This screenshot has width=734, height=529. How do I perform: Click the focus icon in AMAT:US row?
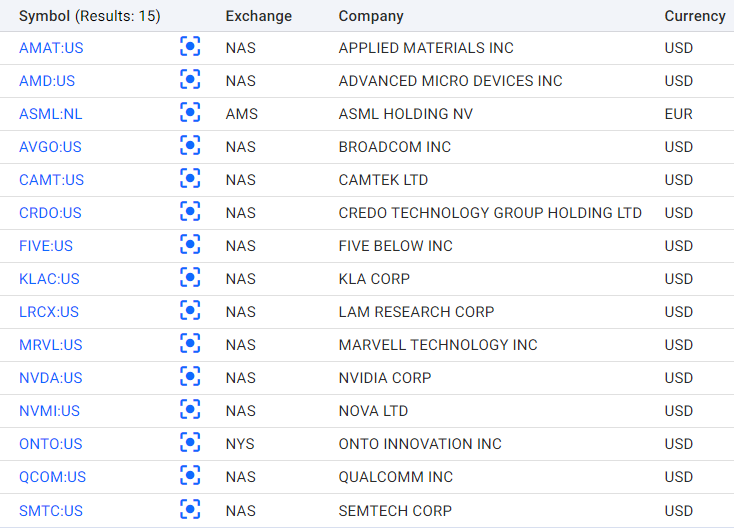coord(190,47)
